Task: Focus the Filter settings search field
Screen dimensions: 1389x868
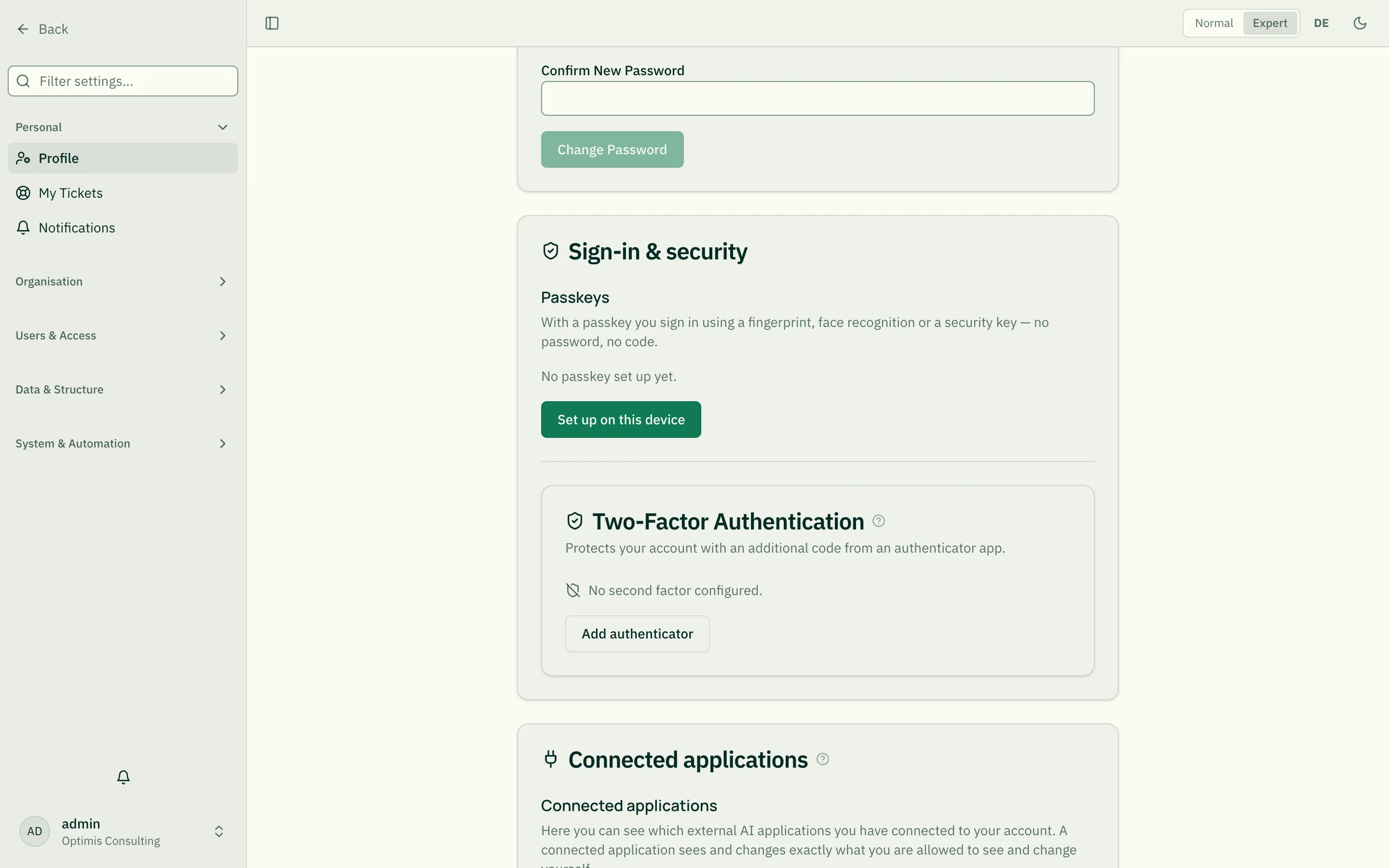Action: (x=123, y=81)
